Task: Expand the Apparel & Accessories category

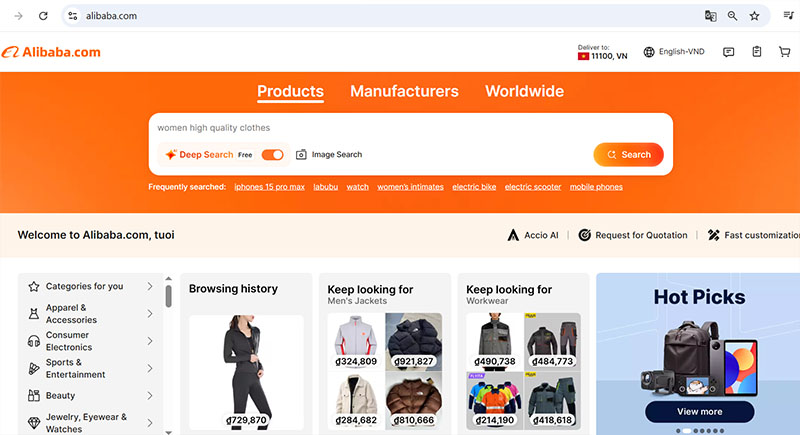Action: coord(150,314)
